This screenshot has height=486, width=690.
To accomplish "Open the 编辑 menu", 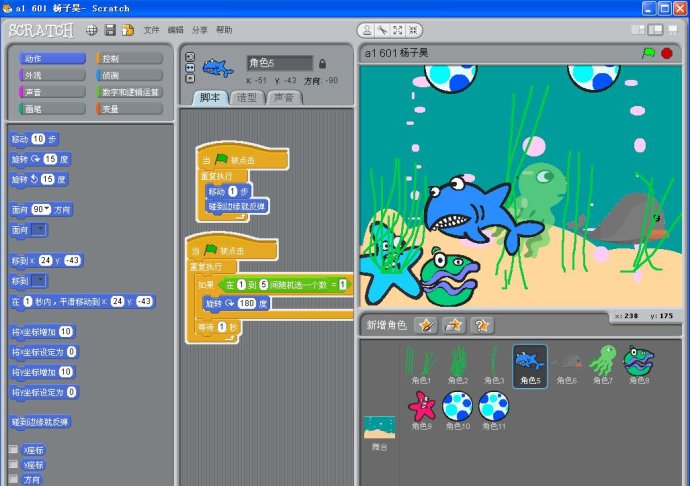I will tap(175, 30).
